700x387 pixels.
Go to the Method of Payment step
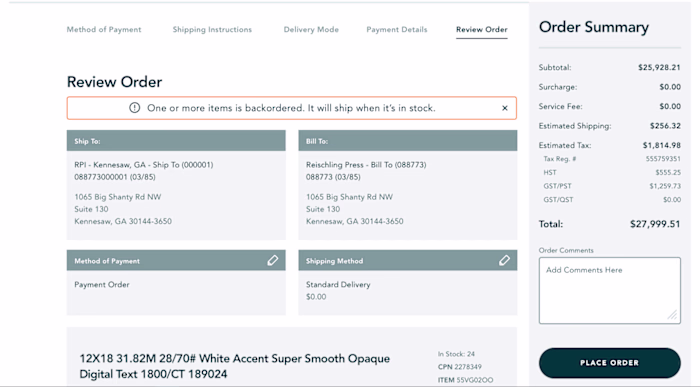pyautogui.click(x=104, y=29)
